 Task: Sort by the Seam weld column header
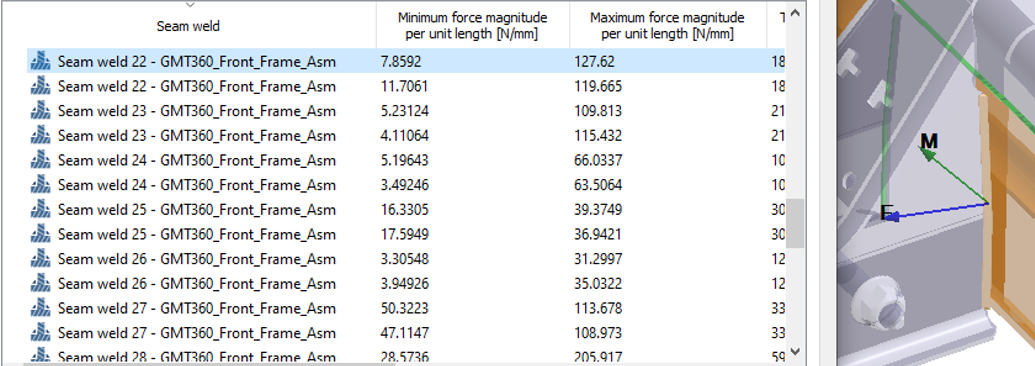pos(188,26)
